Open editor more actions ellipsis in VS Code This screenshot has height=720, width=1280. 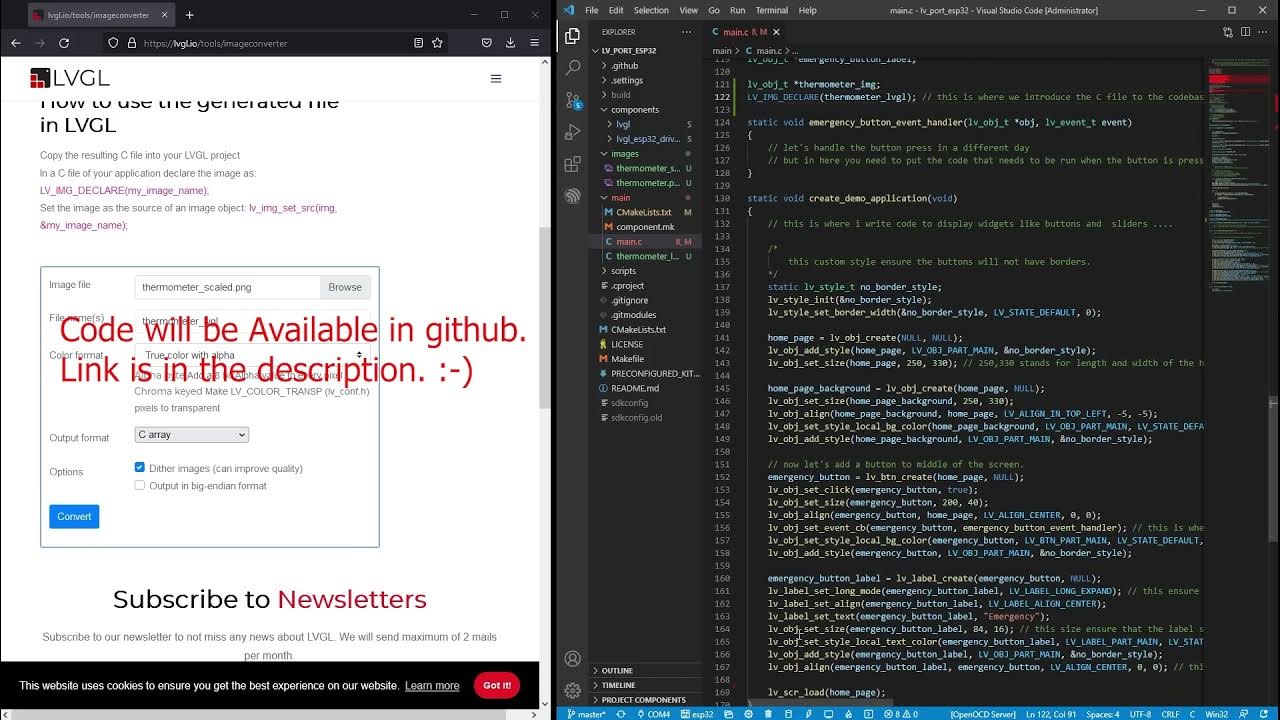(1262, 32)
